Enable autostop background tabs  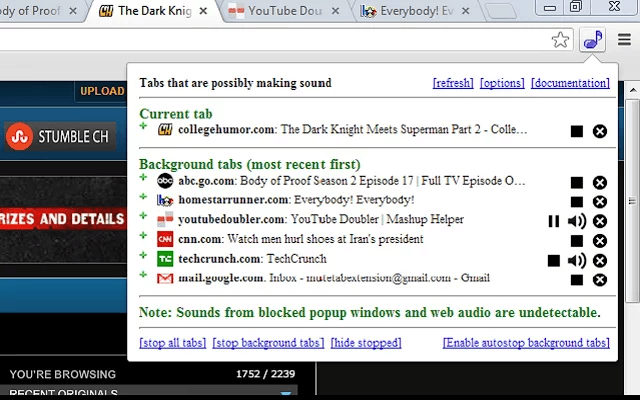tap(526, 343)
